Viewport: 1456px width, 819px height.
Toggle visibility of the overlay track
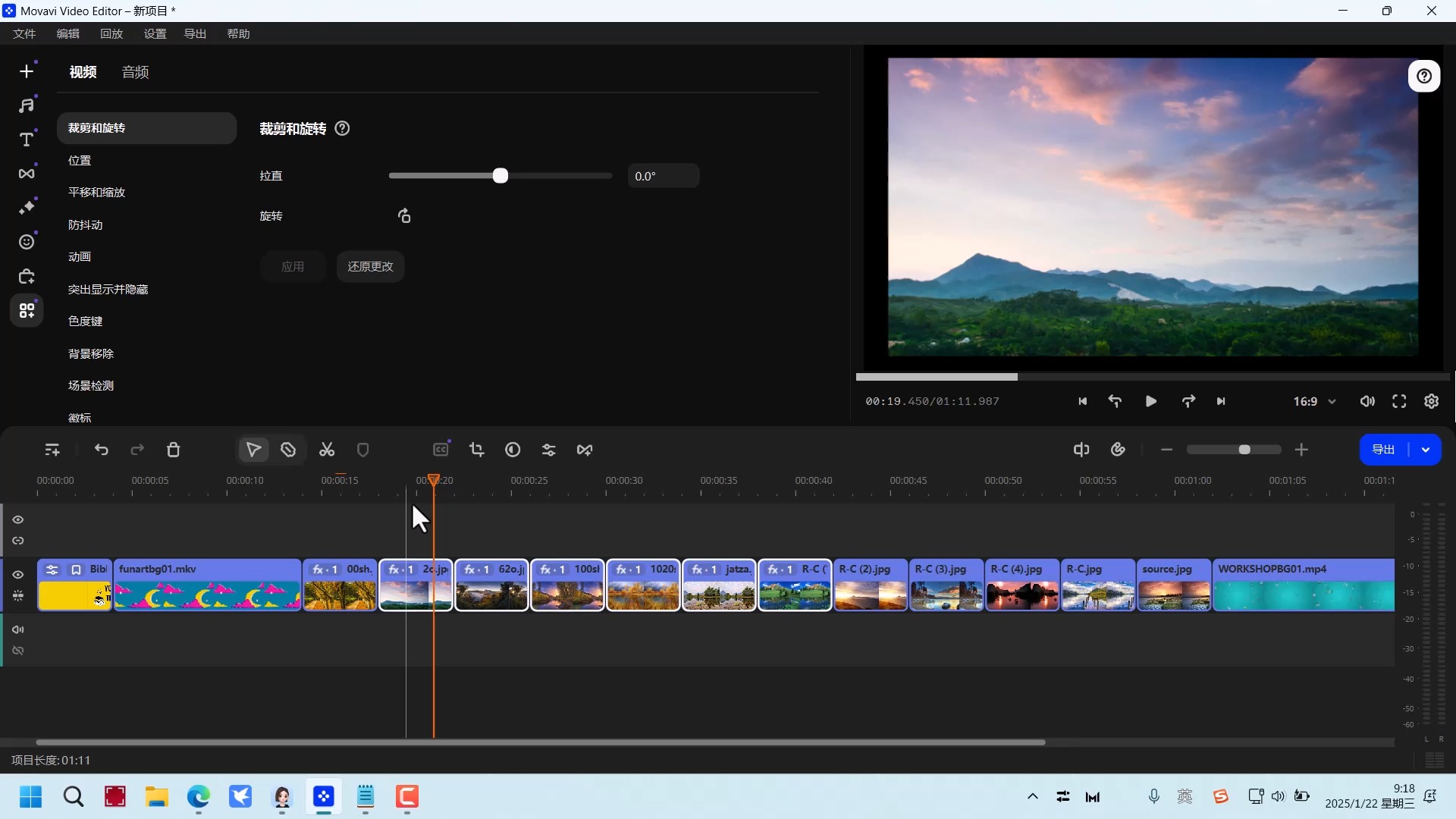click(x=18, y=519)
